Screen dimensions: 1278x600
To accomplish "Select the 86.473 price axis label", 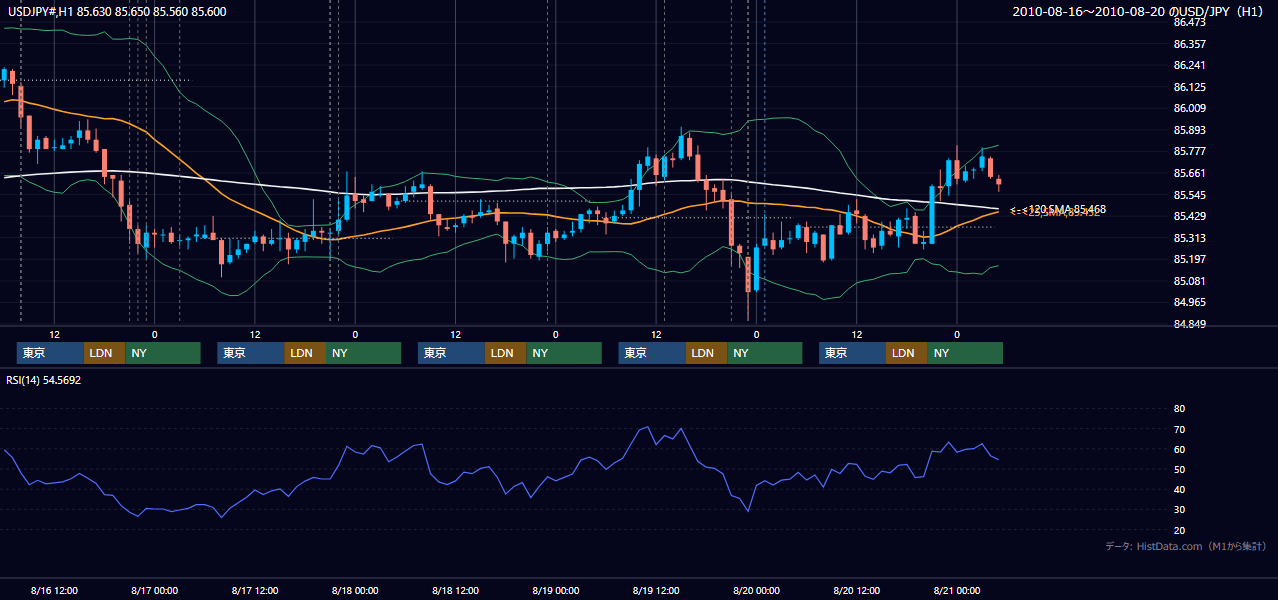I will click(x=1190, y=22).
